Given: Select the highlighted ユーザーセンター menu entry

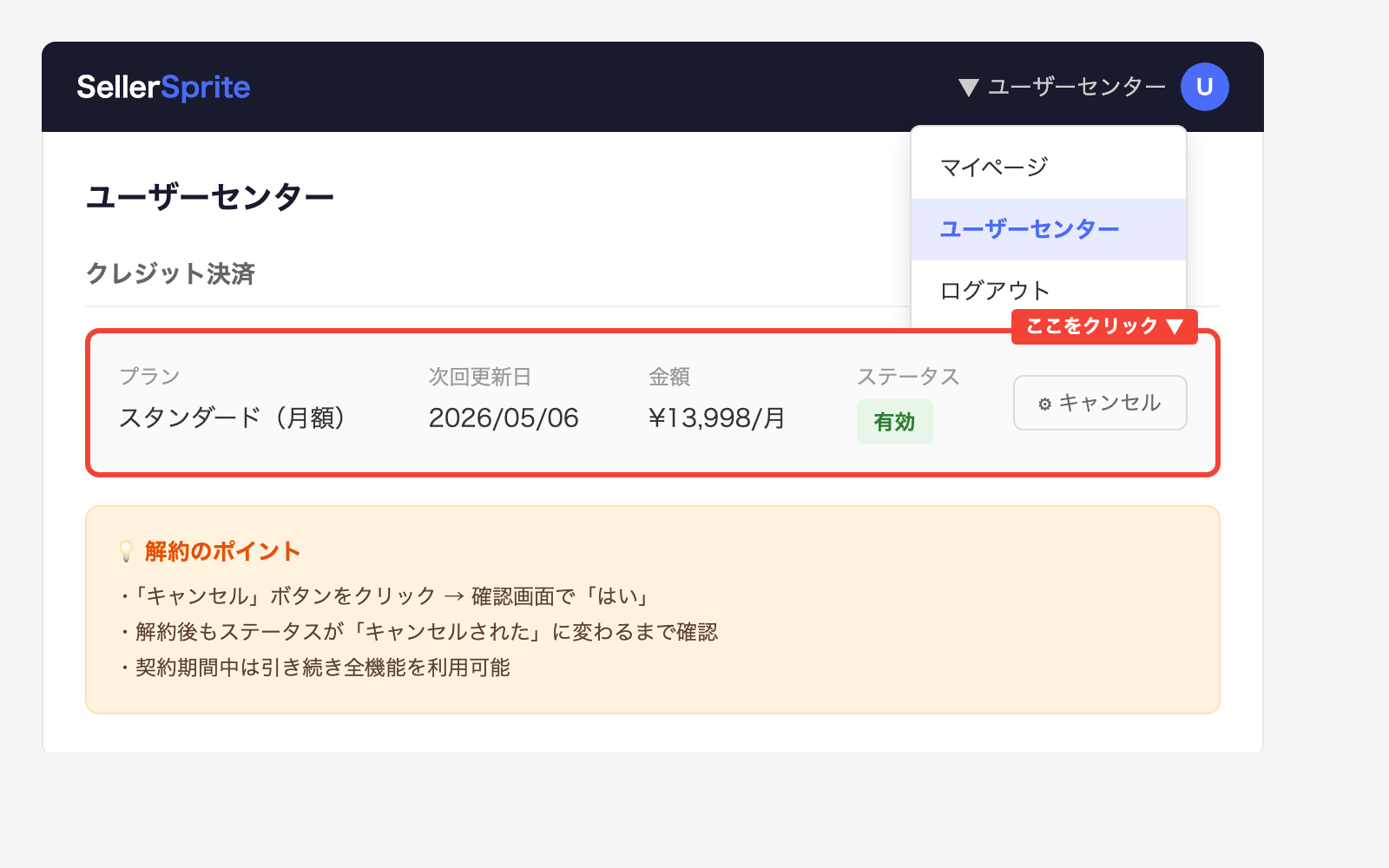Looking at the screenshot, I should [x=1029, y=228].
